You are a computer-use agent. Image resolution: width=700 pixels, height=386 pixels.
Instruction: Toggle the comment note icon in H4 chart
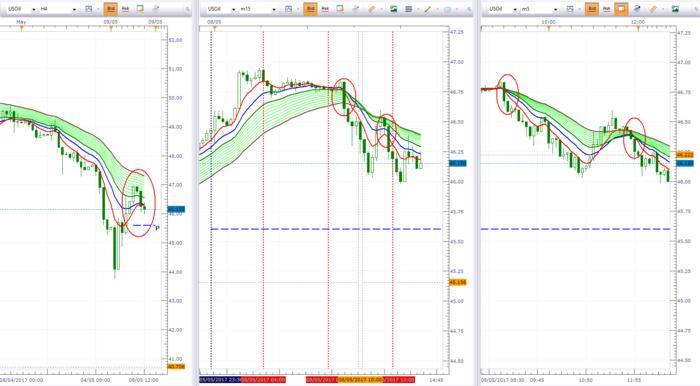pos(140,9)
